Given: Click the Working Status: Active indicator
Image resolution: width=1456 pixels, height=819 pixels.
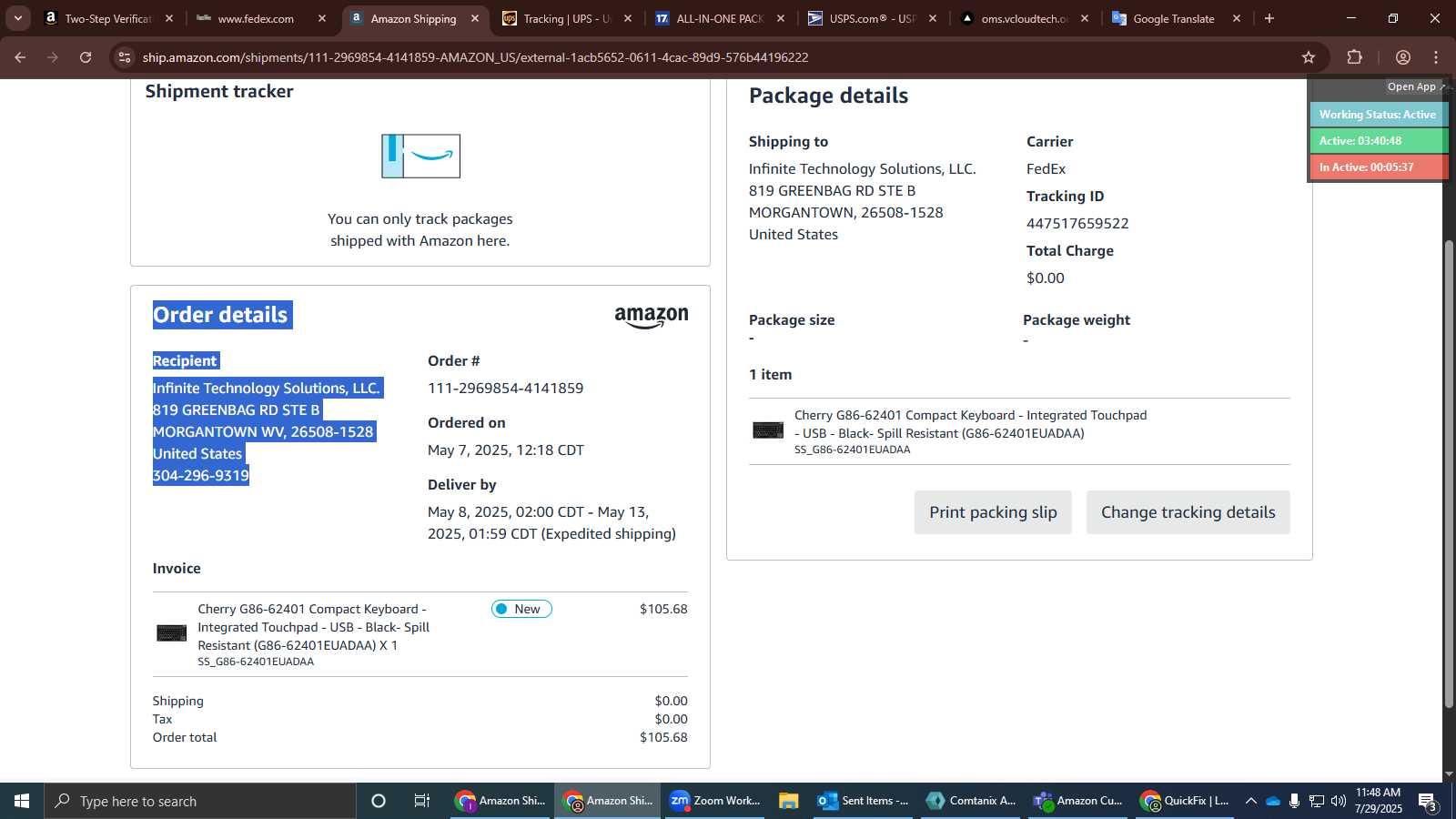Looking at the screenshot, I should click(1378, 115).
